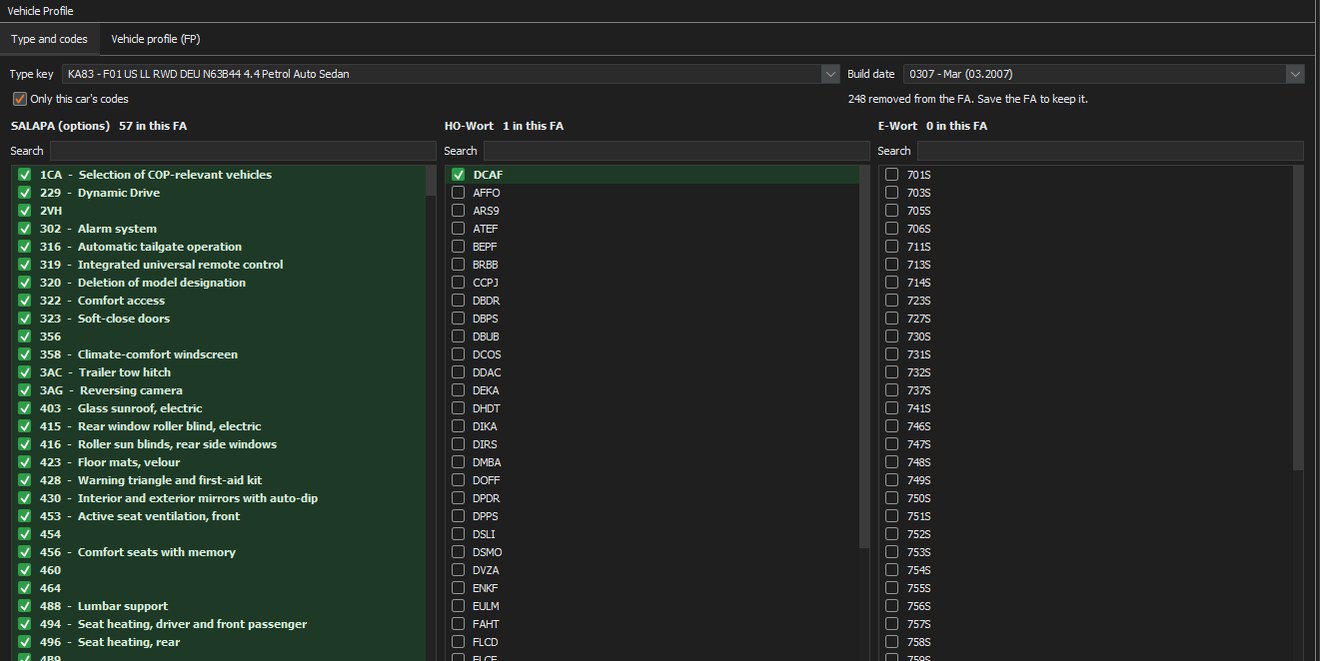Check the 758S E-Wort checkbox
Image resolution: width=1320 pixels, height=661 pixels.
892,643
